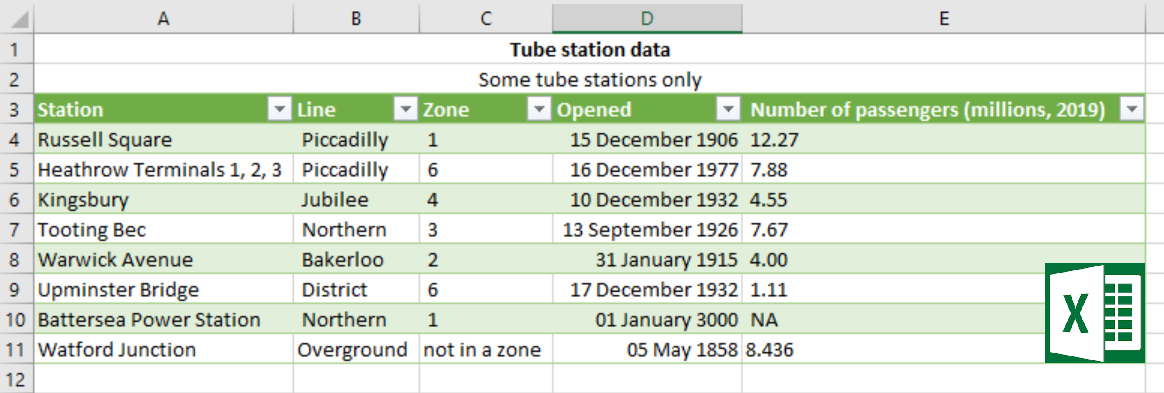Select row 6 header

click(17, 199)
